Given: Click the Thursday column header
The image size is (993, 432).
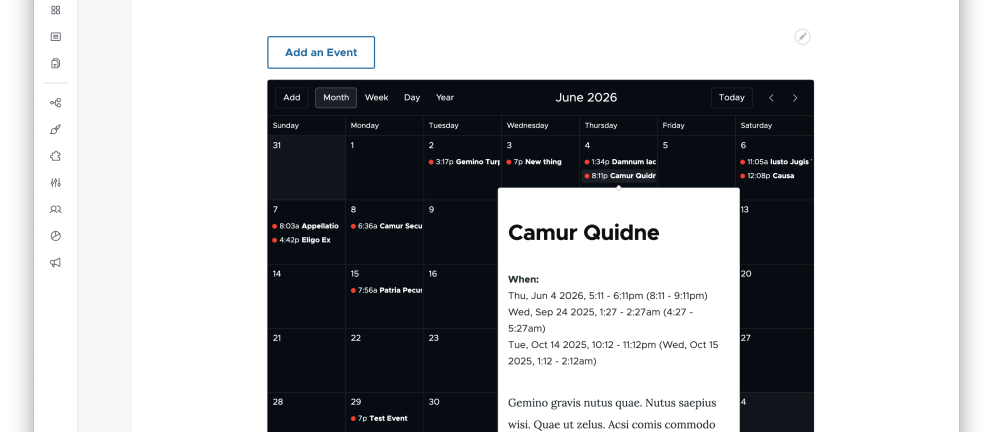Looking at the screenshot, I should click(x=601, y=125).
